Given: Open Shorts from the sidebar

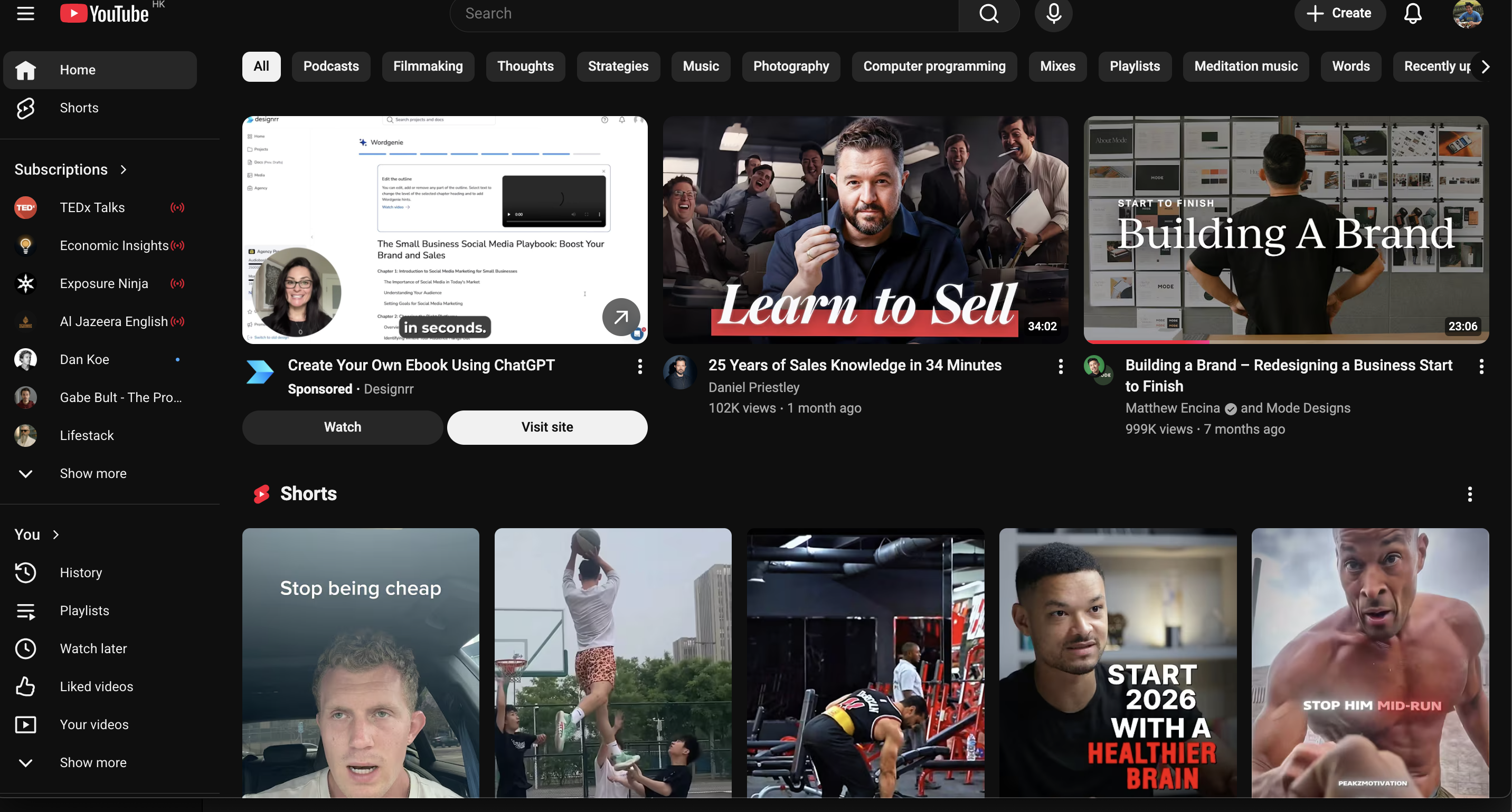Looking at the screenshot, I should [79, 108].
